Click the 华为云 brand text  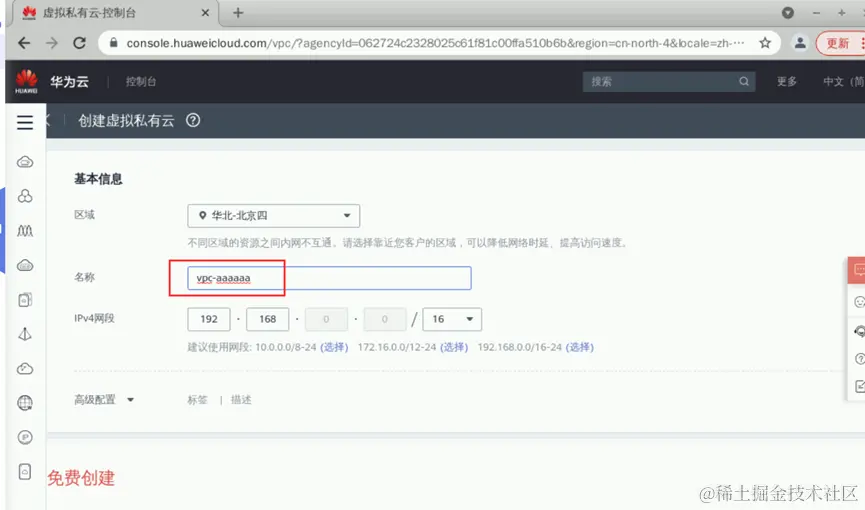click(x=70, y=82)
